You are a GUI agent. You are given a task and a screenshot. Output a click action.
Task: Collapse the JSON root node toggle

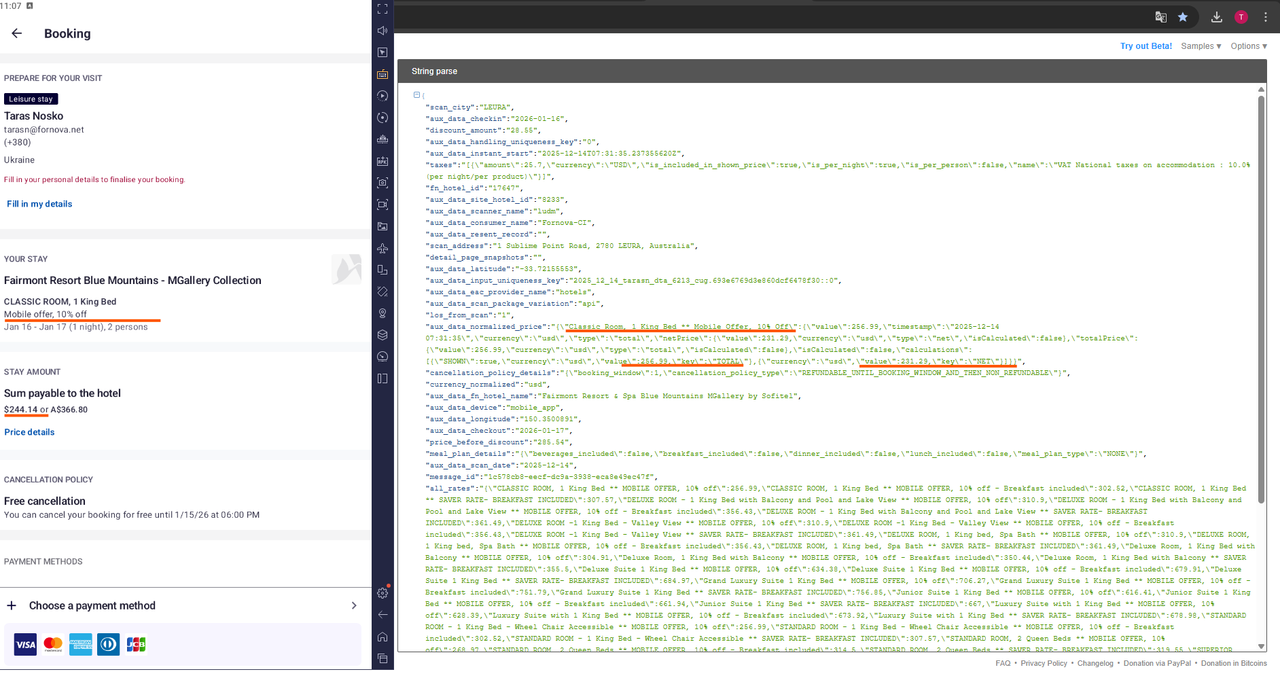click(x=416, y=95)
